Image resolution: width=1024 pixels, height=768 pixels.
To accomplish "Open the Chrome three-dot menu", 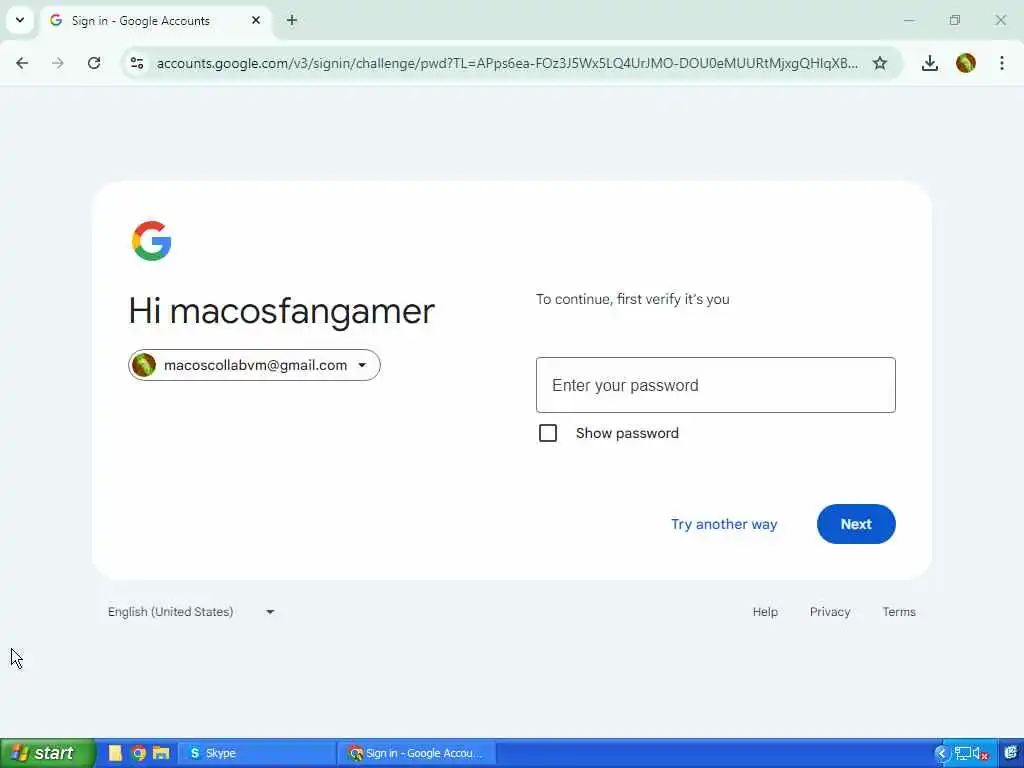I will (1002, 63).
